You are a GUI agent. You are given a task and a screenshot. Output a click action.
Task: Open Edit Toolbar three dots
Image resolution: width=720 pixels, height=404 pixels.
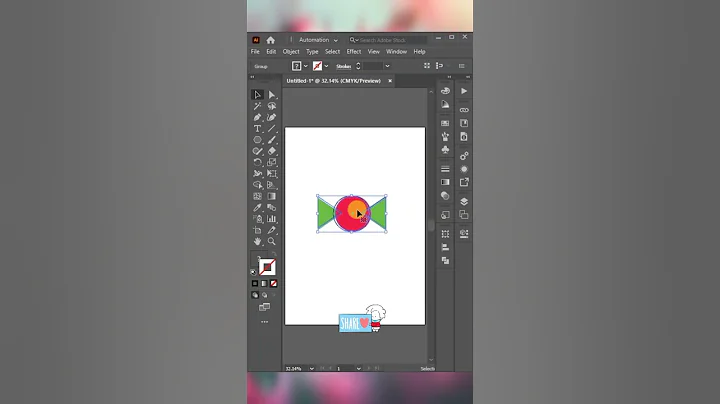pyautogui.click(x=264, y=322)
